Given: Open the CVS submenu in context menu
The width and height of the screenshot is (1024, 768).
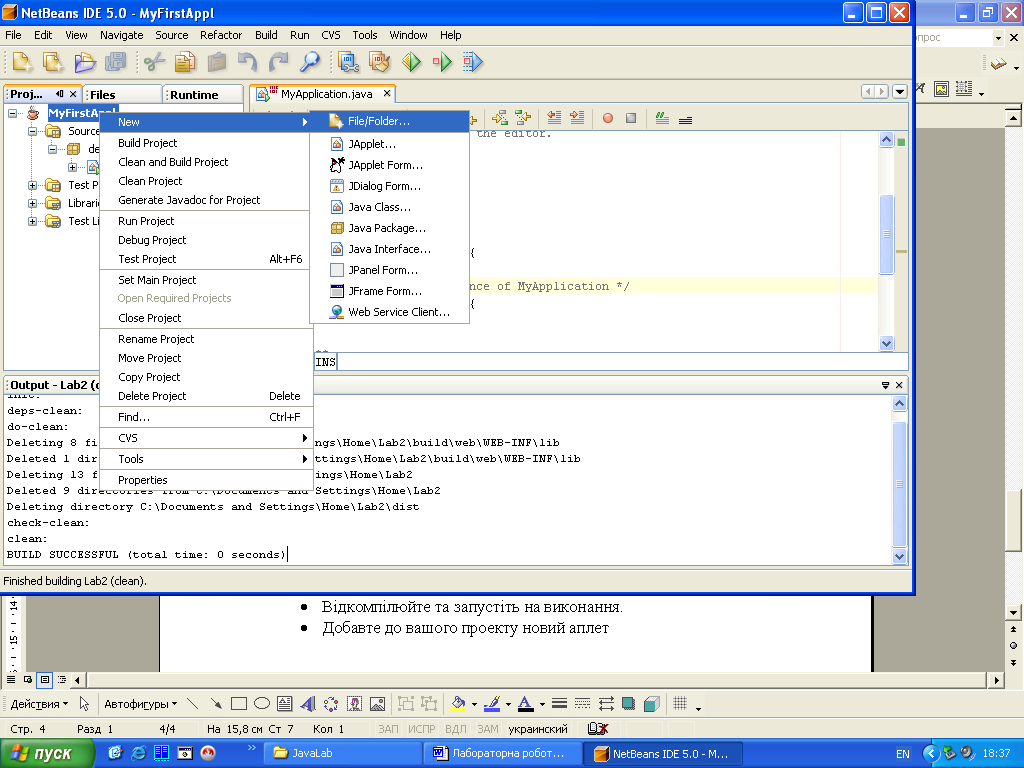Looking at the screenshot, I should [x=206, y=438].
